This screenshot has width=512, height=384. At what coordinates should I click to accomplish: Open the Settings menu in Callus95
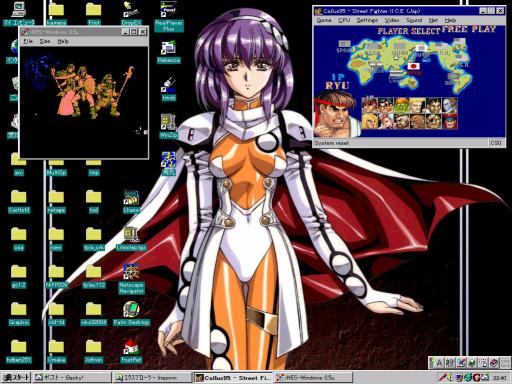coord(367,20)
